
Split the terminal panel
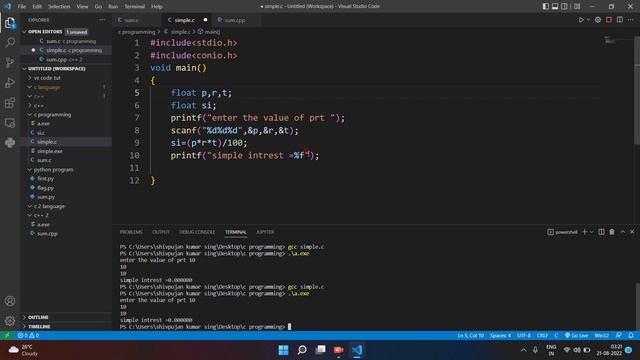(x=601, y=232)
